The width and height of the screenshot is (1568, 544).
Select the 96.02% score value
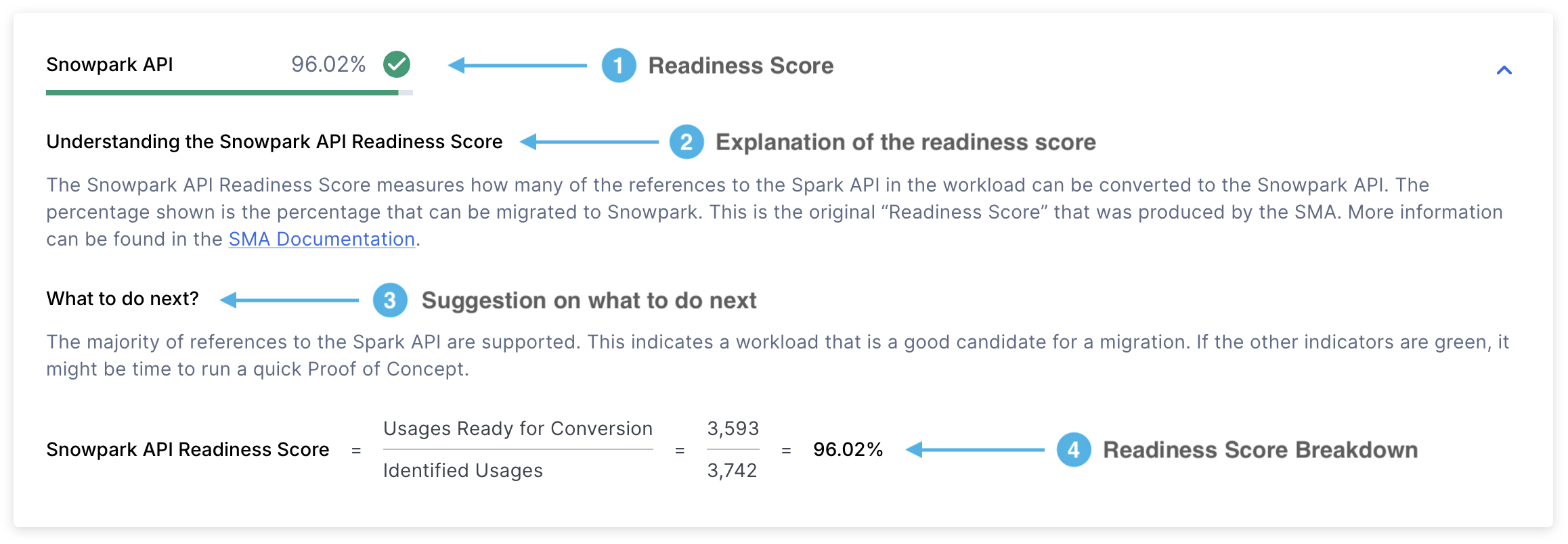click(x=328, y=65)
